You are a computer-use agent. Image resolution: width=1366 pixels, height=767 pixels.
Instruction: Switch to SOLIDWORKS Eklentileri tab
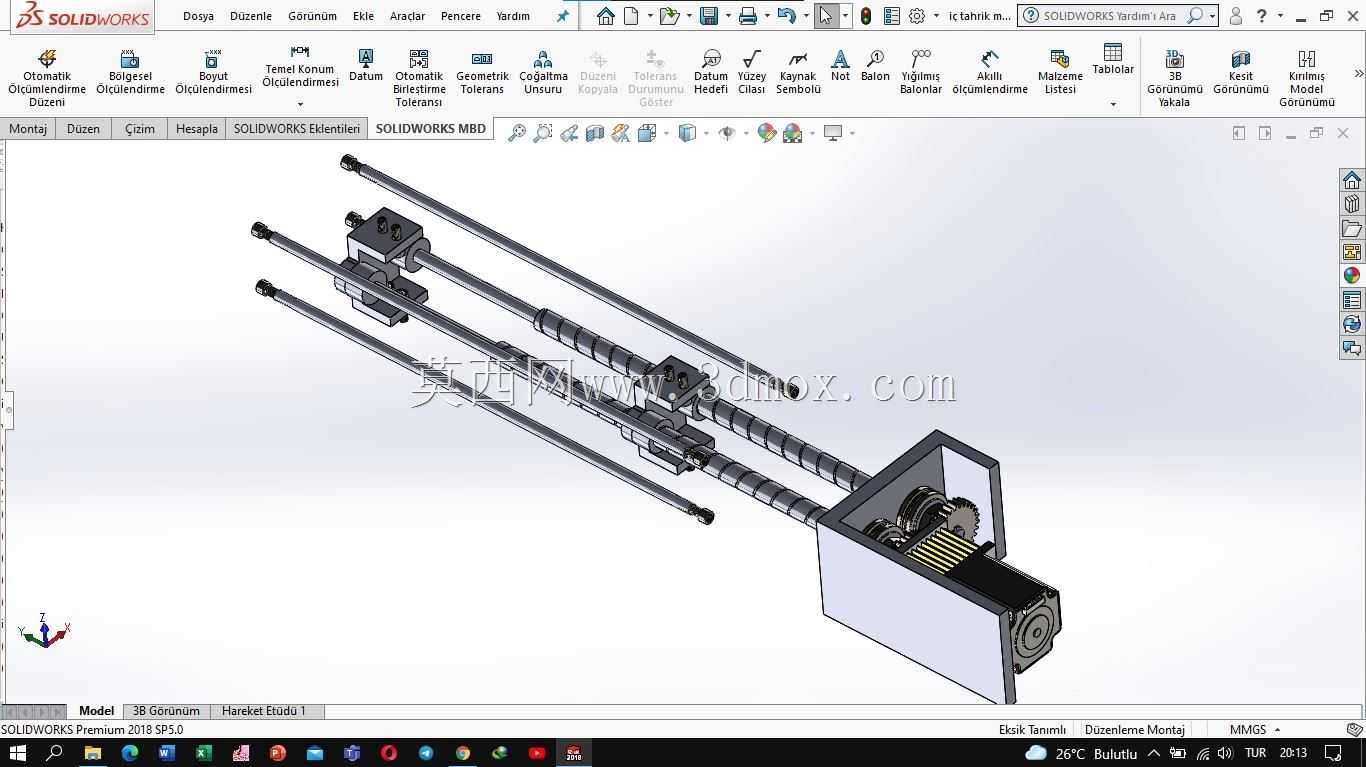297,129
